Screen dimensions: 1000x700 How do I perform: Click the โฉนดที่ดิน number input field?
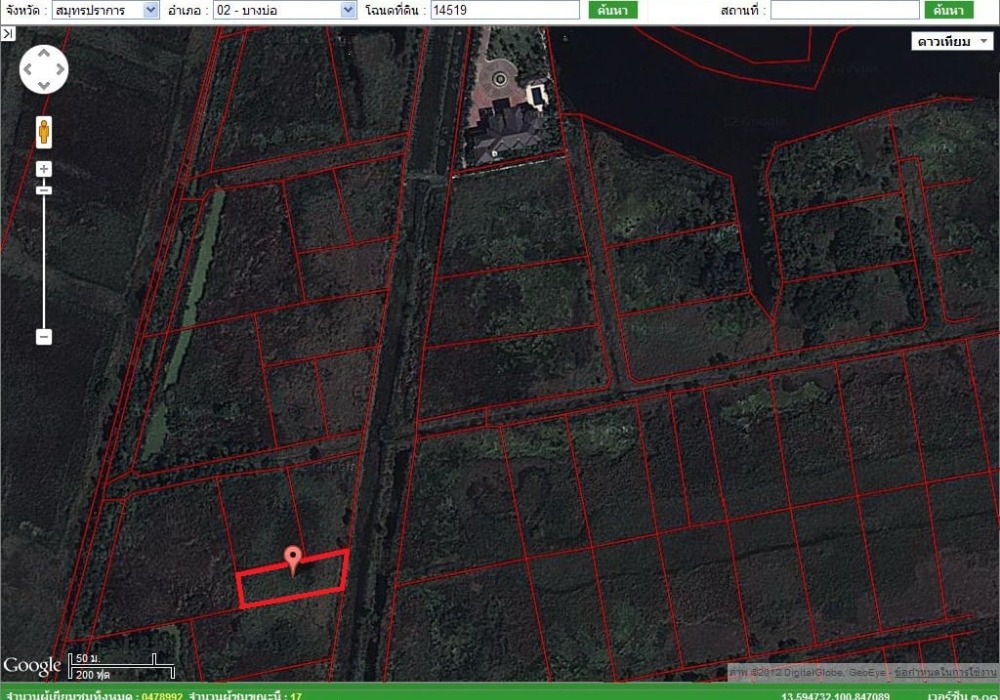505,10
